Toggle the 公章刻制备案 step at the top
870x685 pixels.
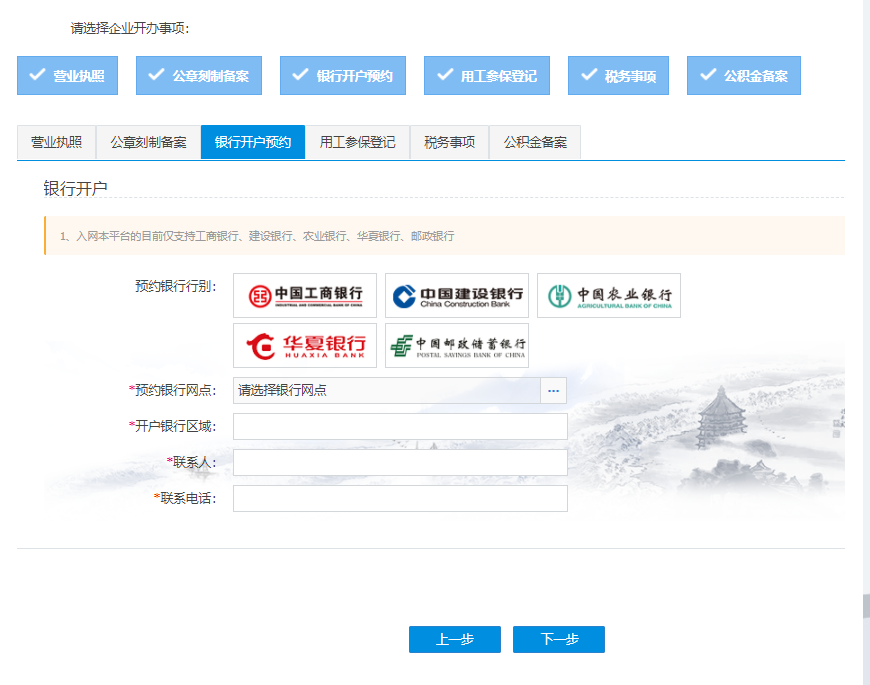pos(198,74)
